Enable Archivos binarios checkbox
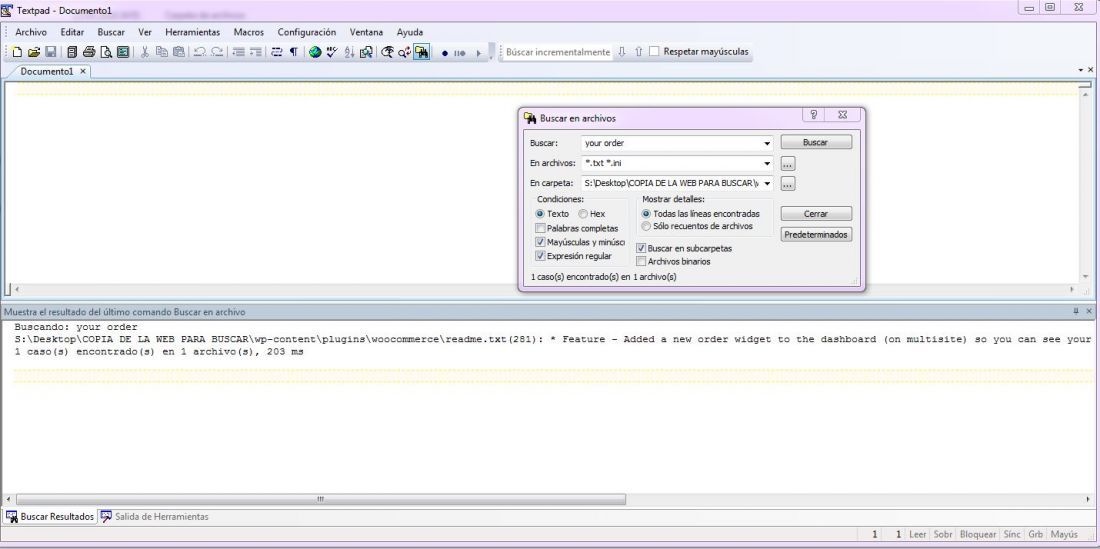This screenshot has width=1100, height=549. point(641,262)
